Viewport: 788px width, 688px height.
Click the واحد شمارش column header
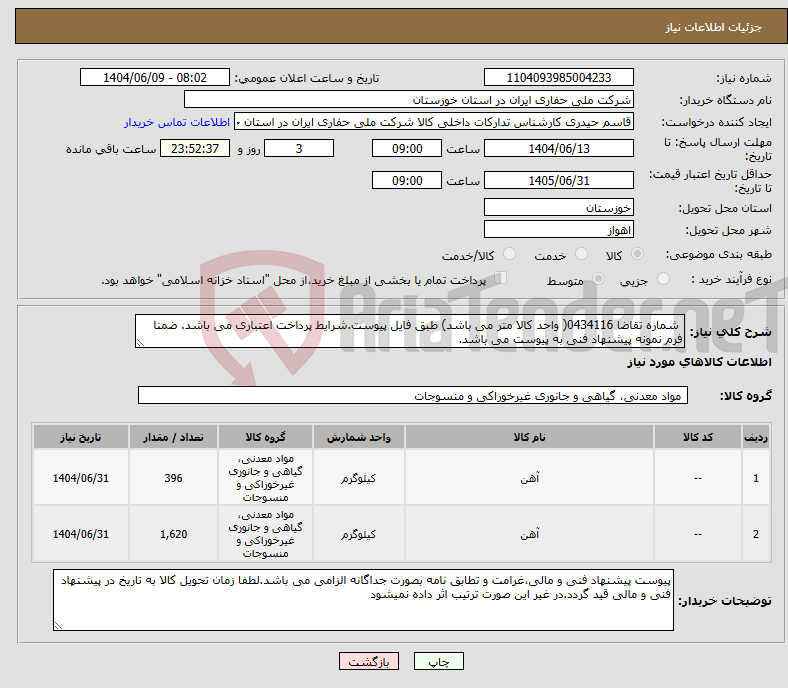coord(358,437)
